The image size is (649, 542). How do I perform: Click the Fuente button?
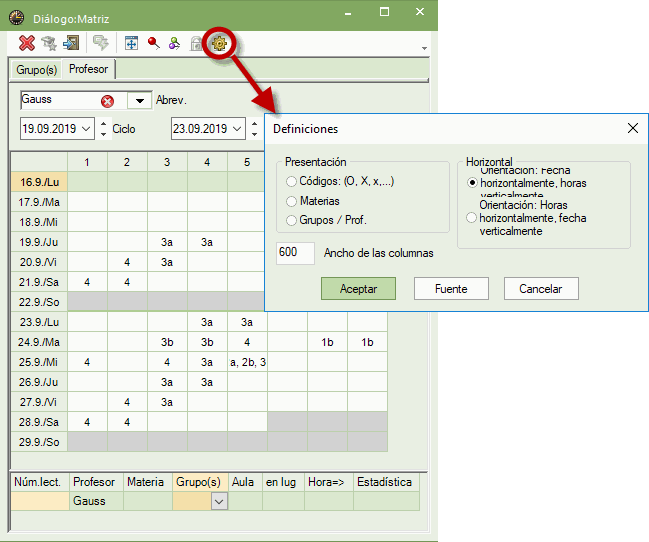451,289
